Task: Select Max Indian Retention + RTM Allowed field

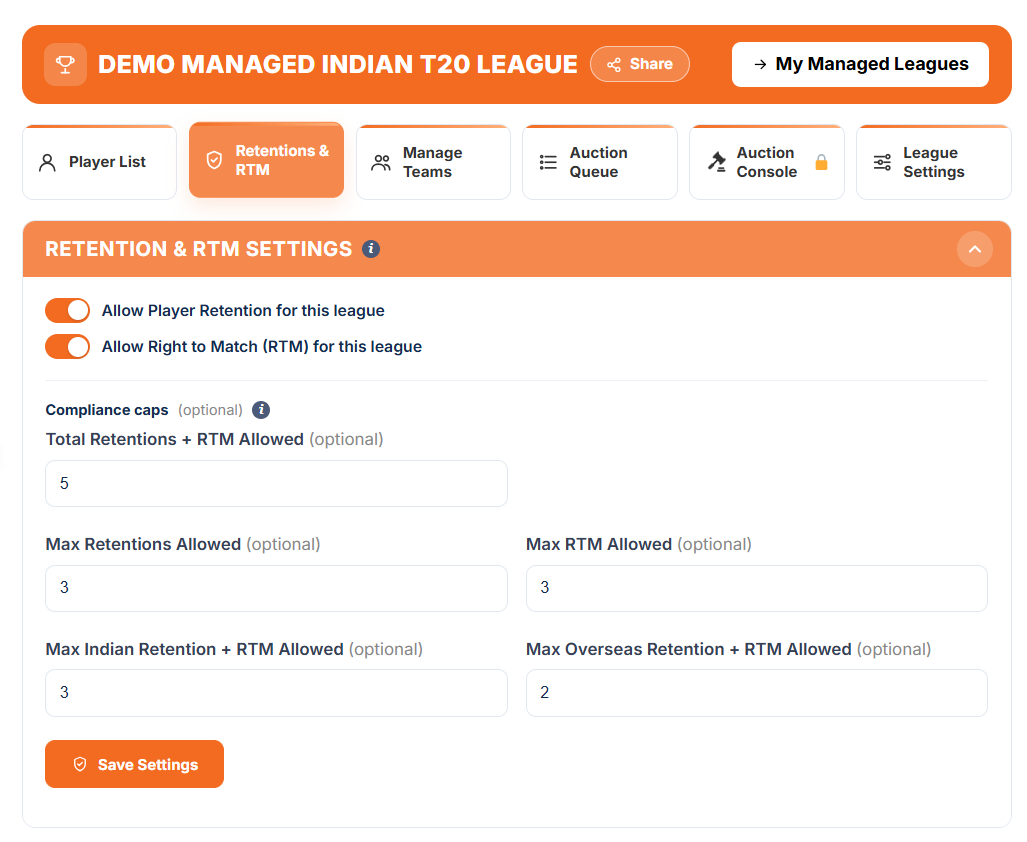Action: (x=276, y=693)
